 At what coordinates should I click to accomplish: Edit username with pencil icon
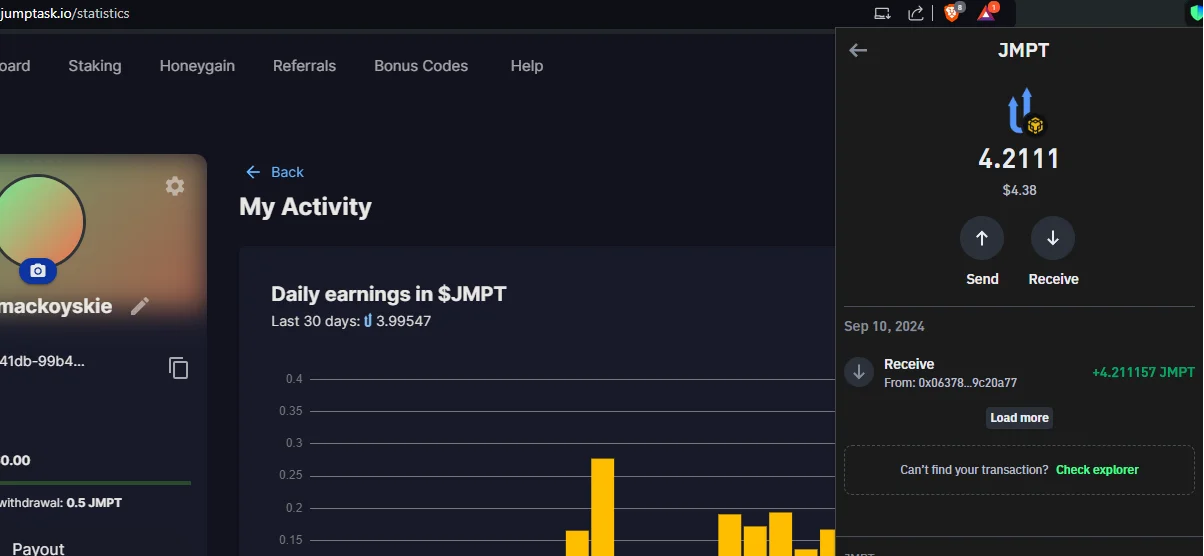(140, 306)
